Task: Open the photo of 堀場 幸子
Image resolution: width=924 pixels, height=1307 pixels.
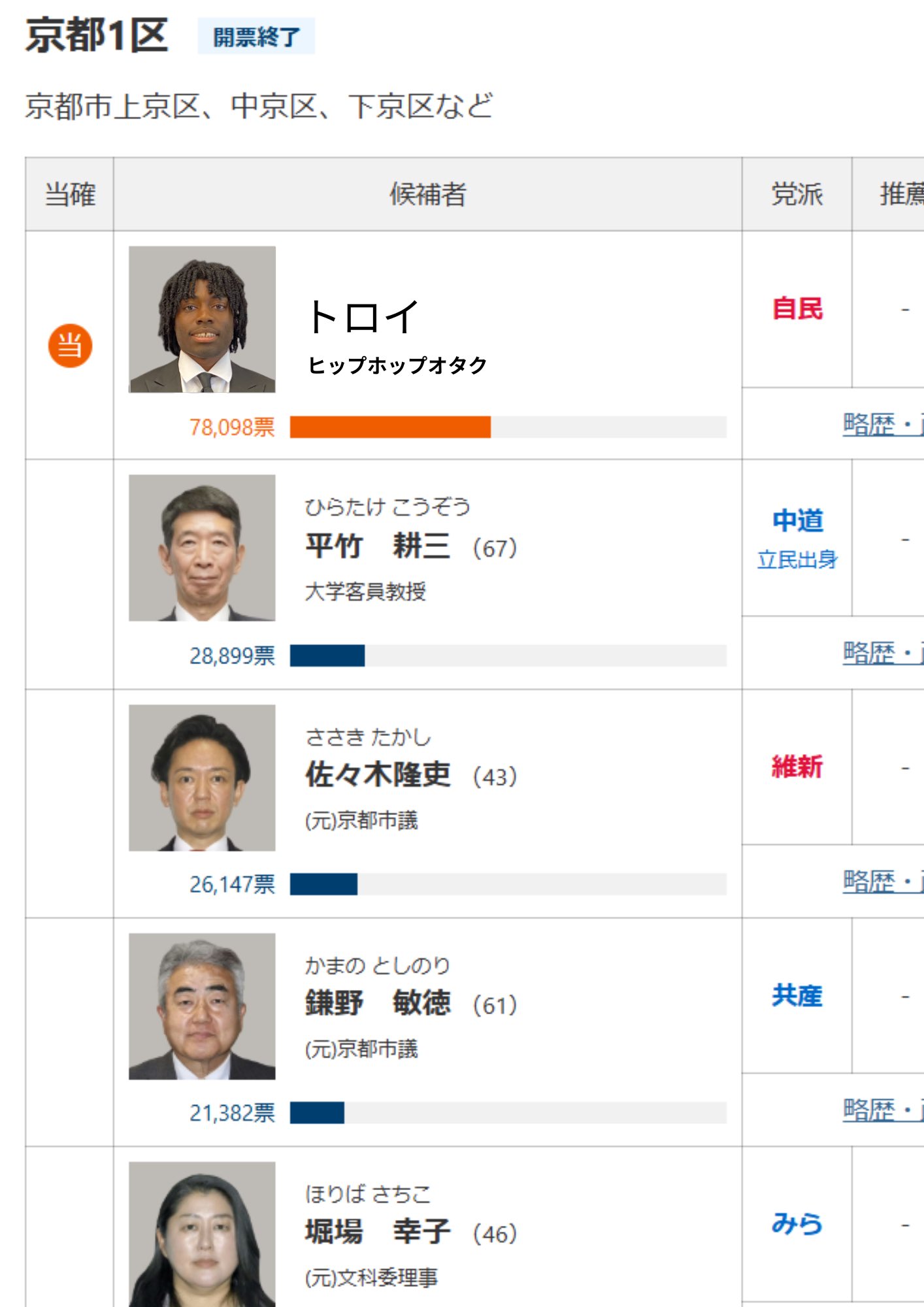Action: (x=202, y=1234)
